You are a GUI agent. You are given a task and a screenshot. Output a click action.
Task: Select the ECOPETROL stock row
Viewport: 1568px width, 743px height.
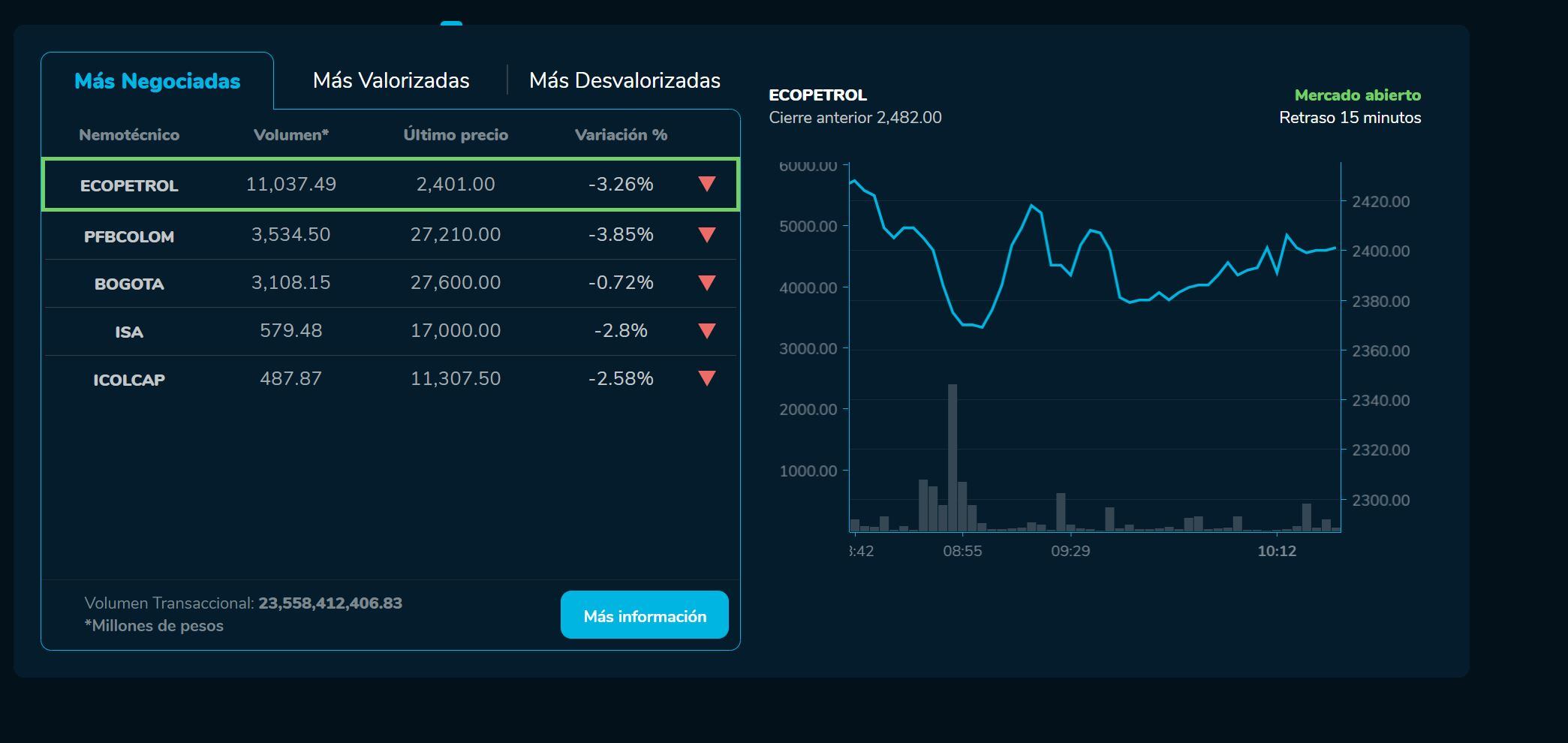pos(390,185)
